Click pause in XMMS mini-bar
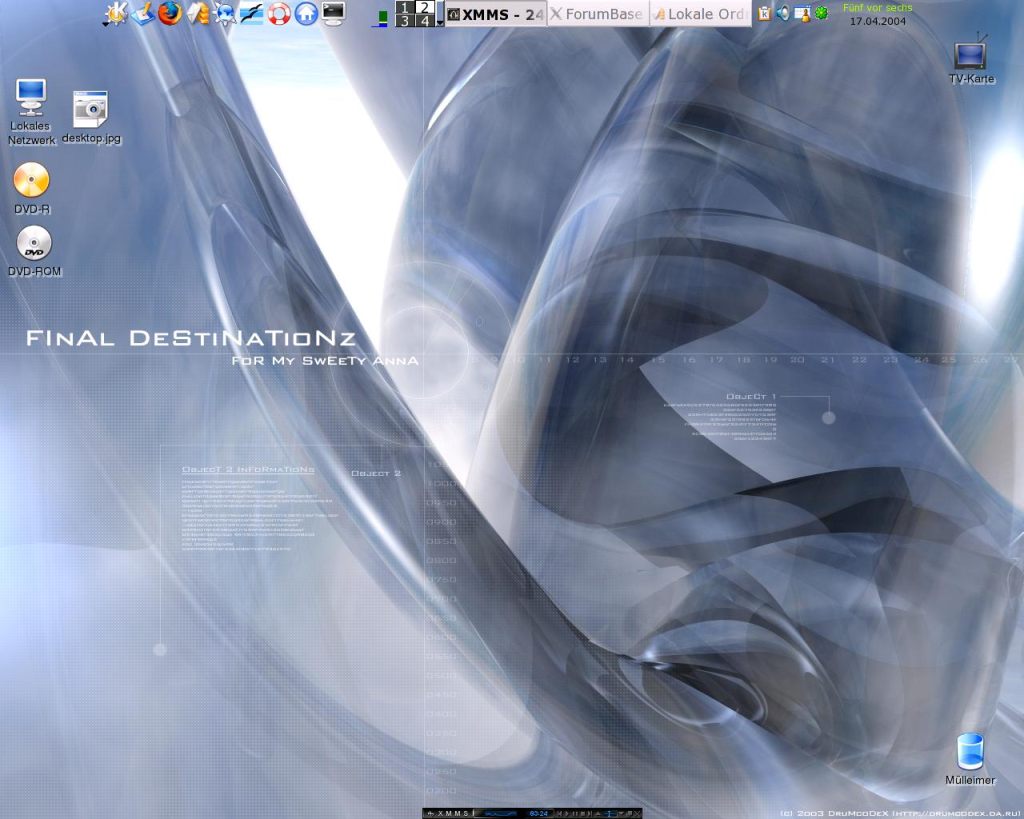Viewport: 1024px width, 819px height. [x=575, y=814]
